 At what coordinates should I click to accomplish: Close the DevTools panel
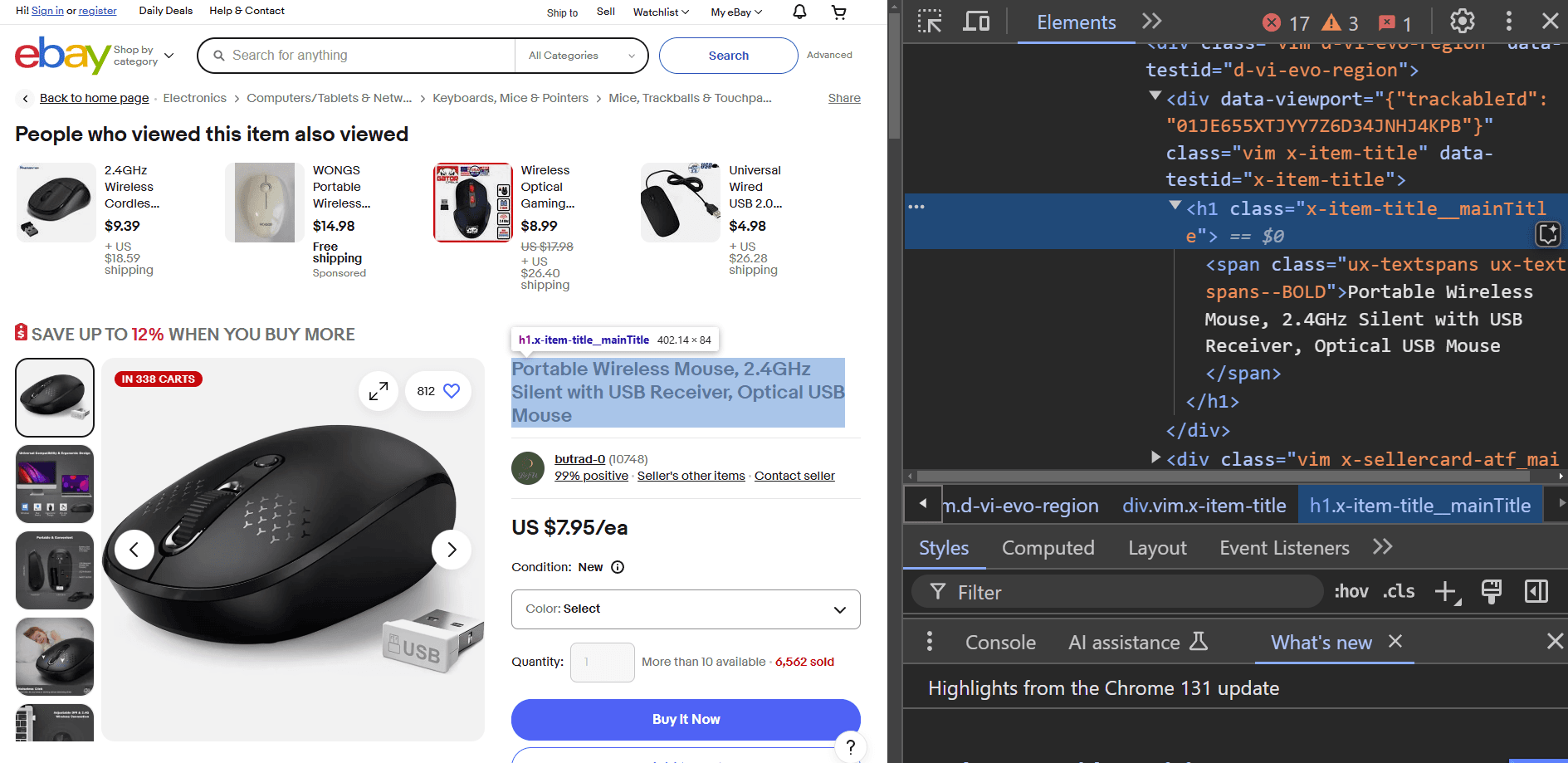1550,22
